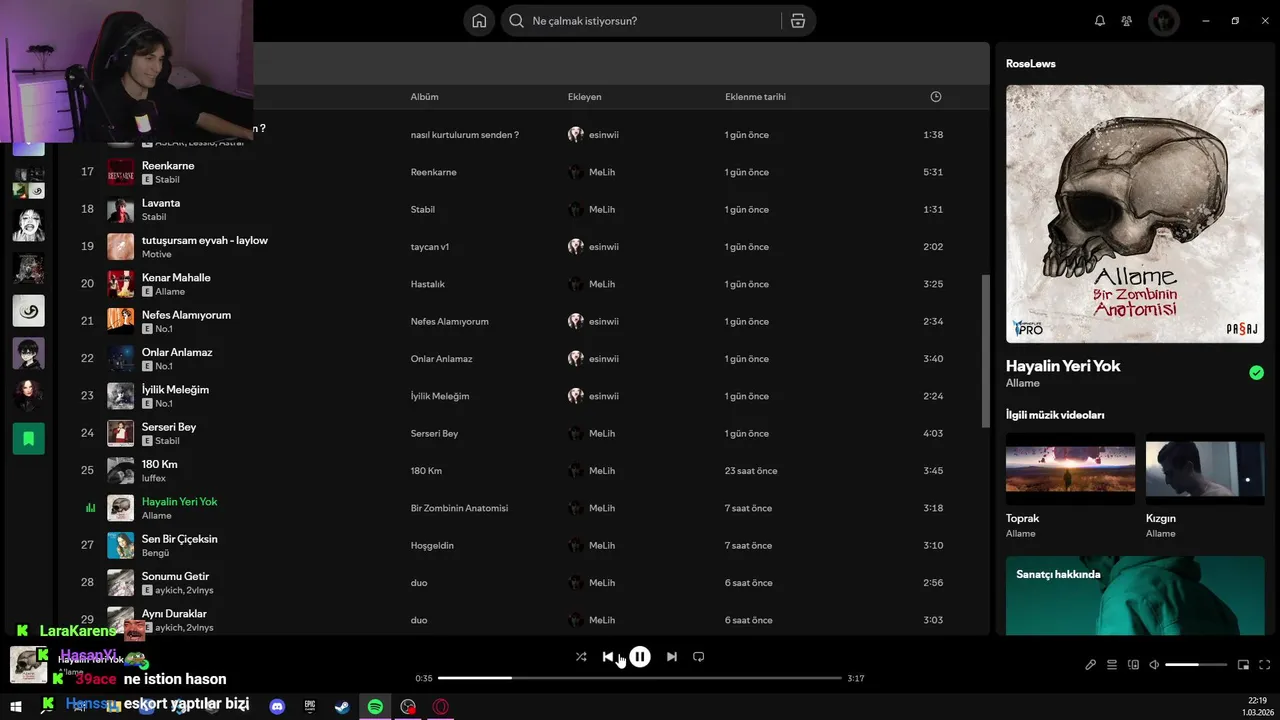Open esinwii's profile on the Nefes Alamıyorum row
1280x720 pixels.
pyautogui.click(x=603, y=322)
